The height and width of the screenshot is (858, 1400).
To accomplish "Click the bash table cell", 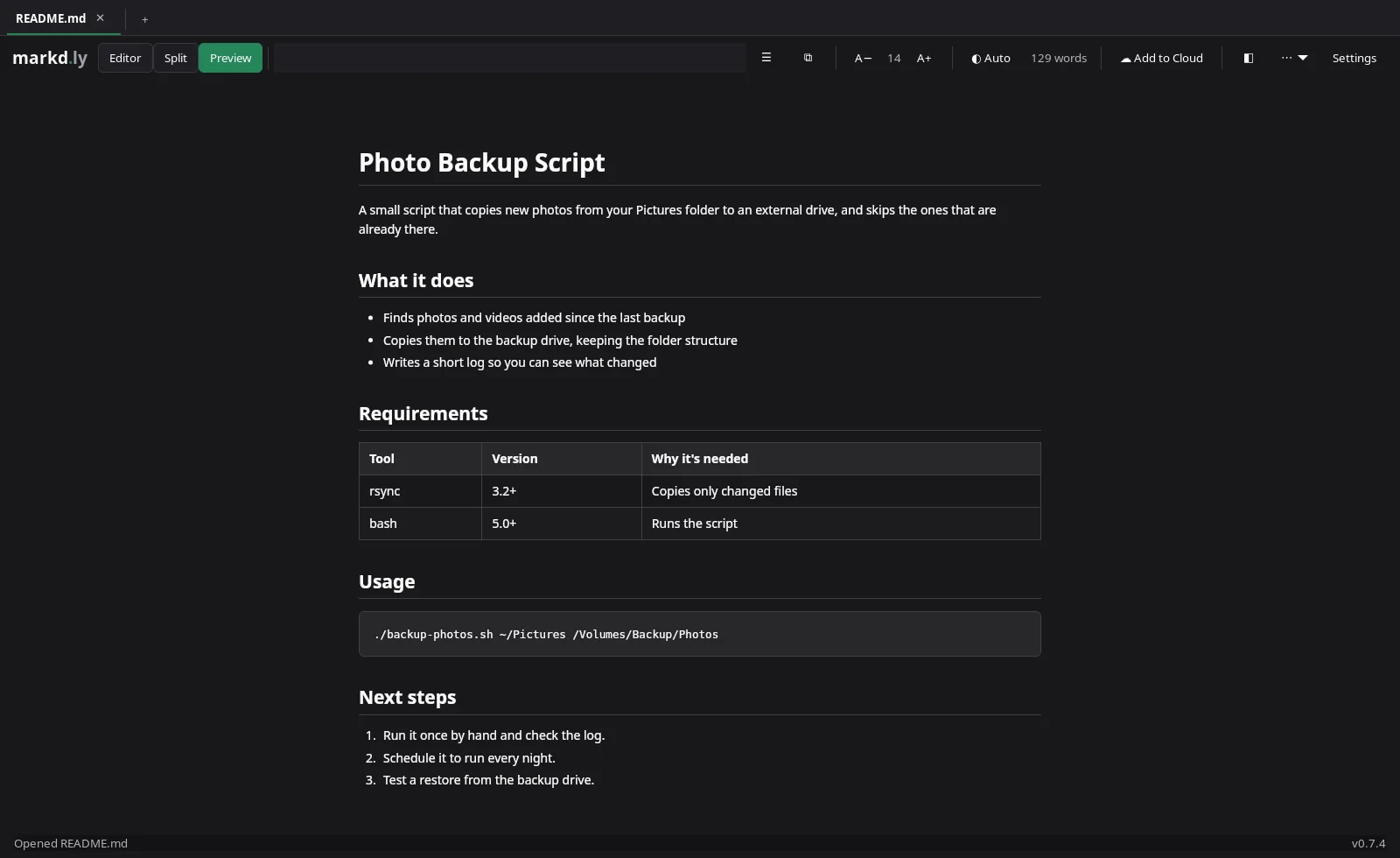I will coord(420,524).
